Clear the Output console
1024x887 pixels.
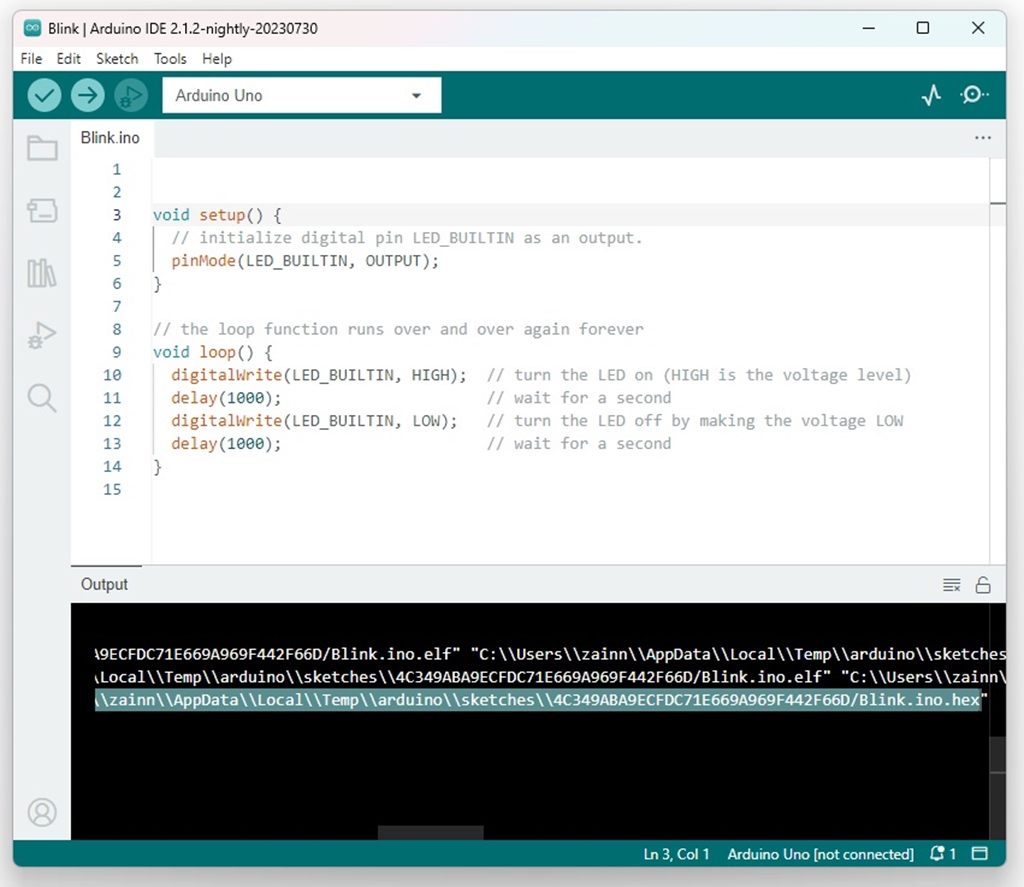pos(950,584)
